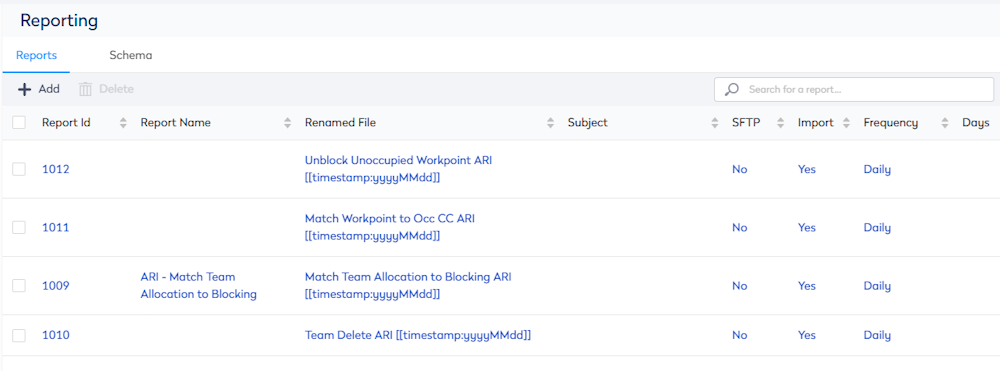
Task: Sort by Import column arrows
Action: tap(846, 123)
